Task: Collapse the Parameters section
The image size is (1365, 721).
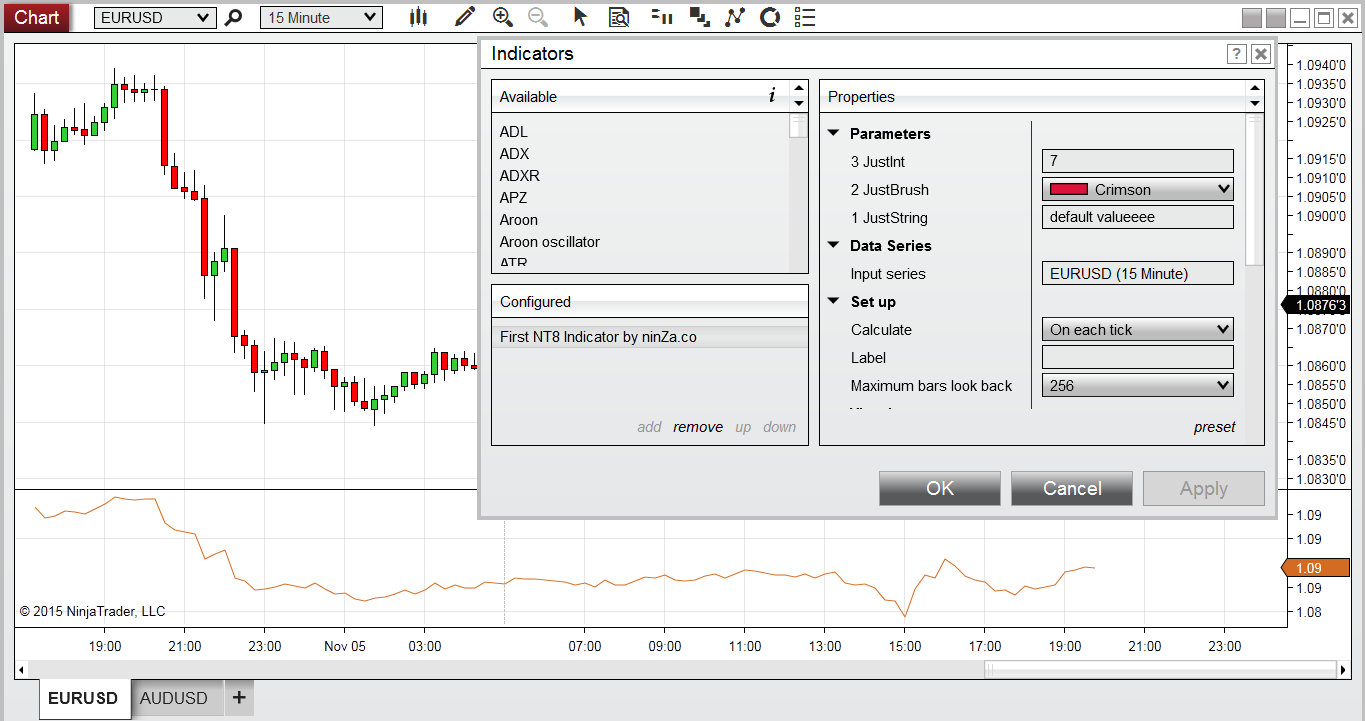Action: [x=834, y=133]
